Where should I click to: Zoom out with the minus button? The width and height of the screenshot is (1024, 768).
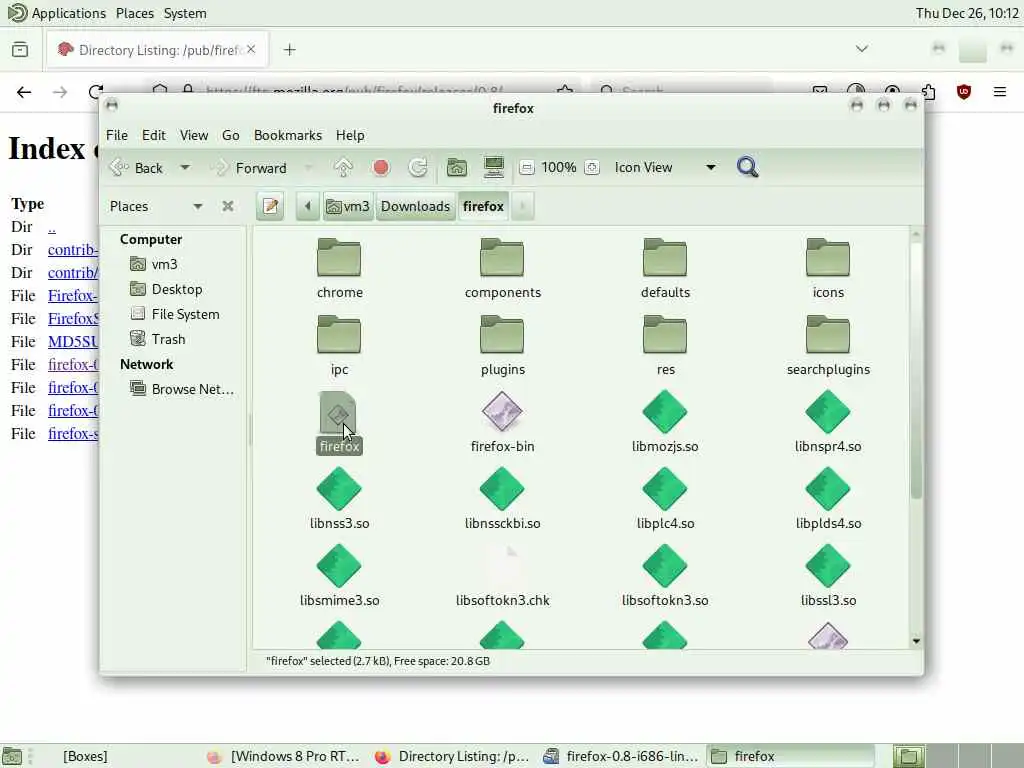[x=526, y=168]
